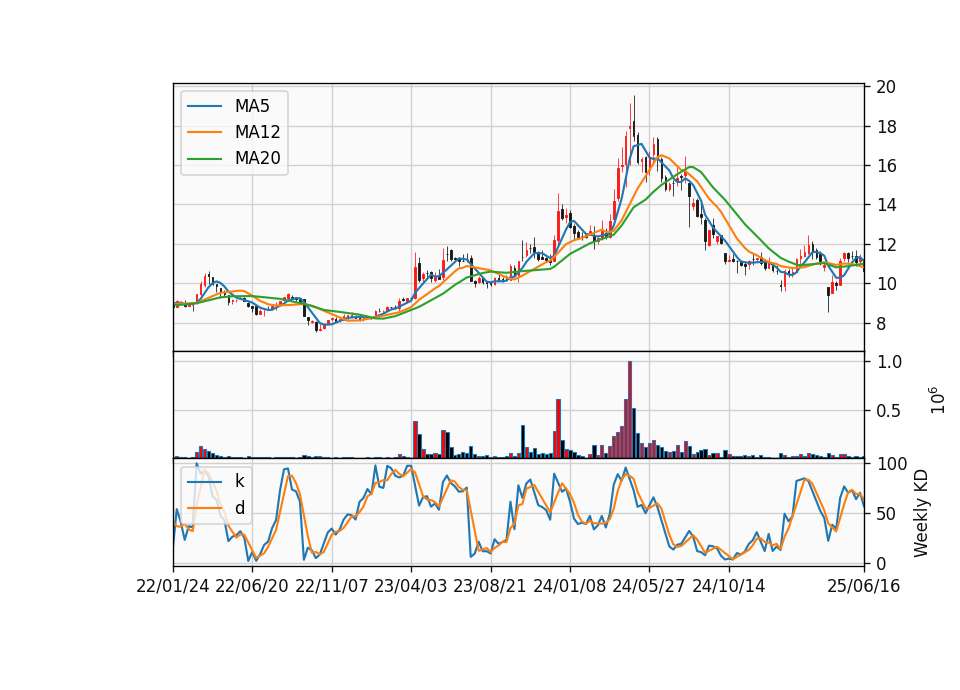
Task: Click the price axis value 14
Action: pos(886,205)
